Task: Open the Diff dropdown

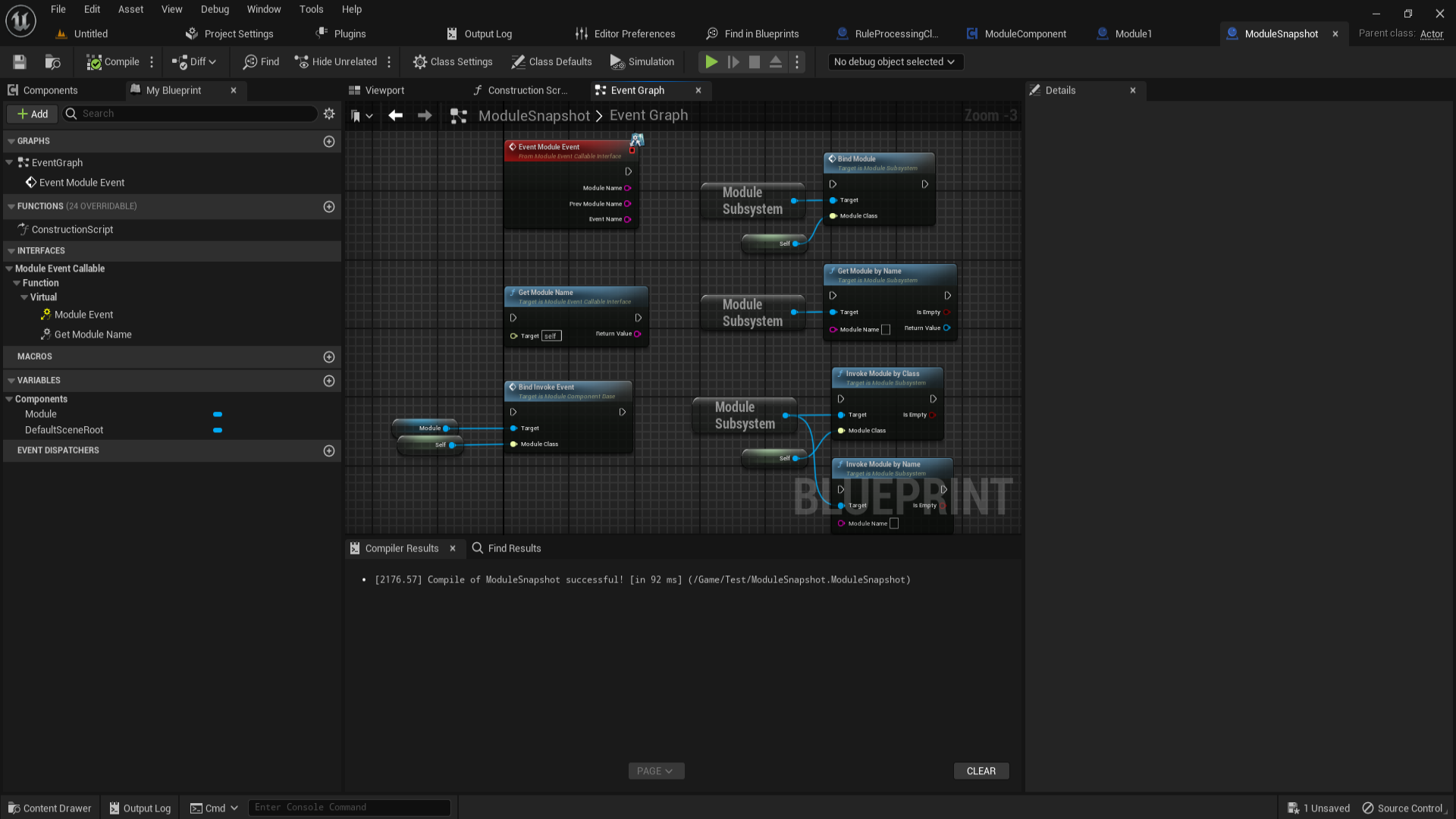Action: [194, 62]
